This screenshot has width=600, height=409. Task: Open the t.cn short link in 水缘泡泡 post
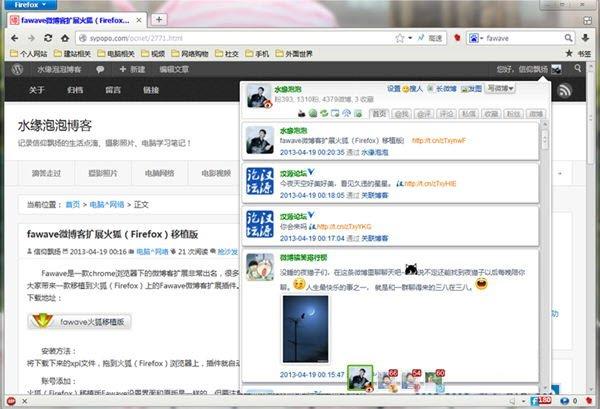pyautogui.click(x=439, y=140)
